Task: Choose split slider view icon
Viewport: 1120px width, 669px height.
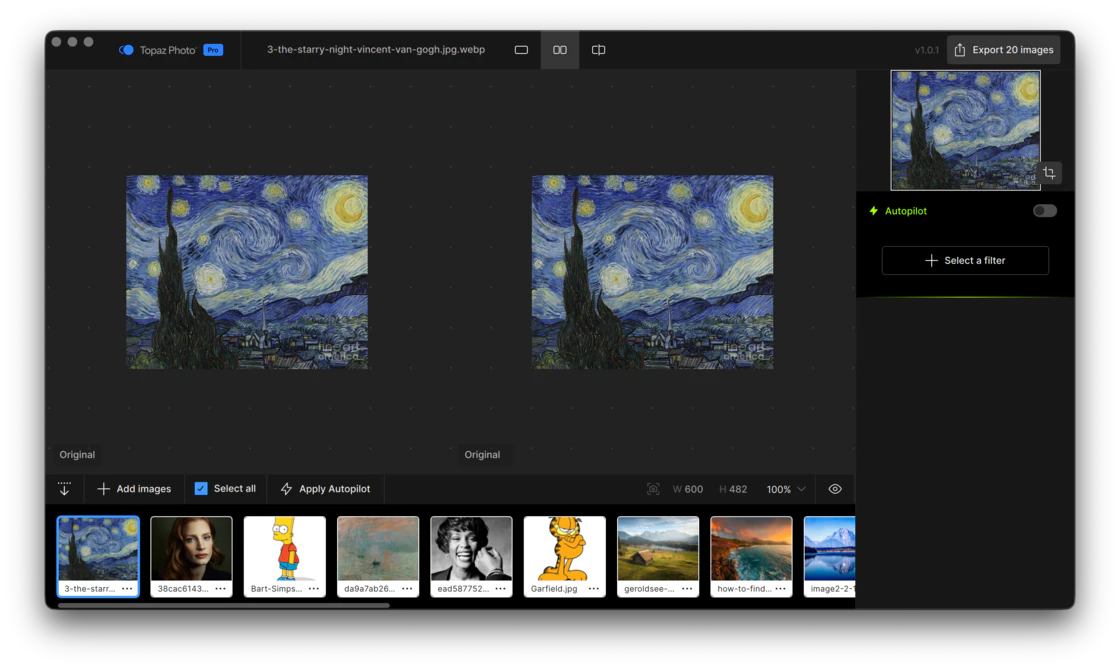Action: click(598, 50)
